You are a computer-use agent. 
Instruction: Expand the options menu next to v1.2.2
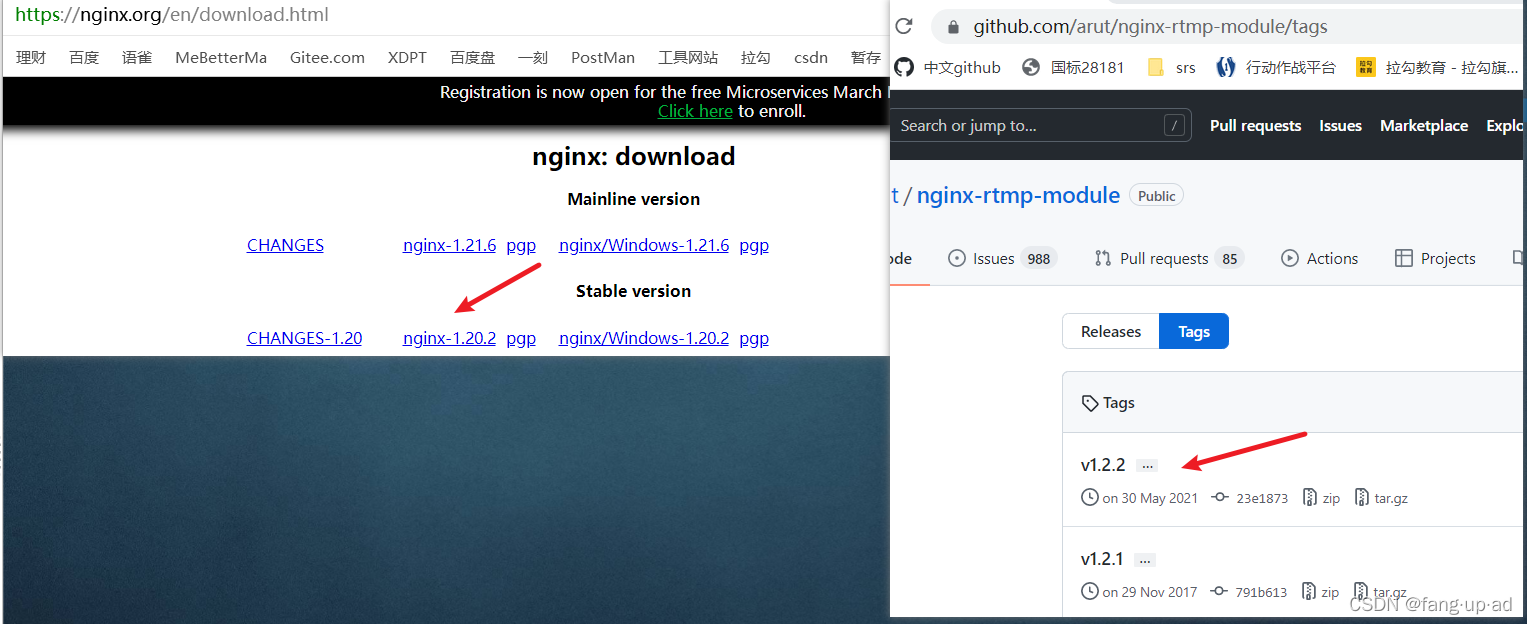[x=1146, y=464]
